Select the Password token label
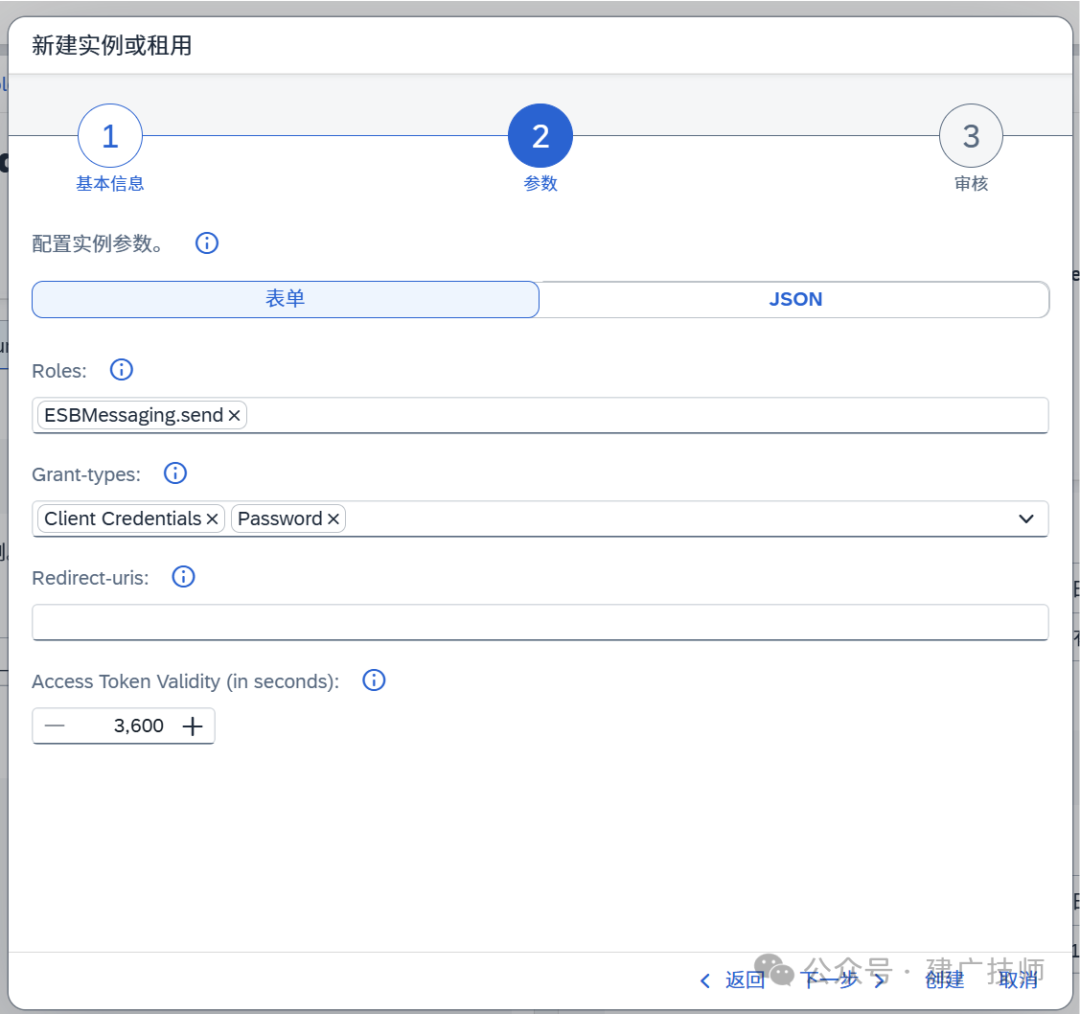The width and height of the screenshot is (1080, 1014). tap(280, 519)
